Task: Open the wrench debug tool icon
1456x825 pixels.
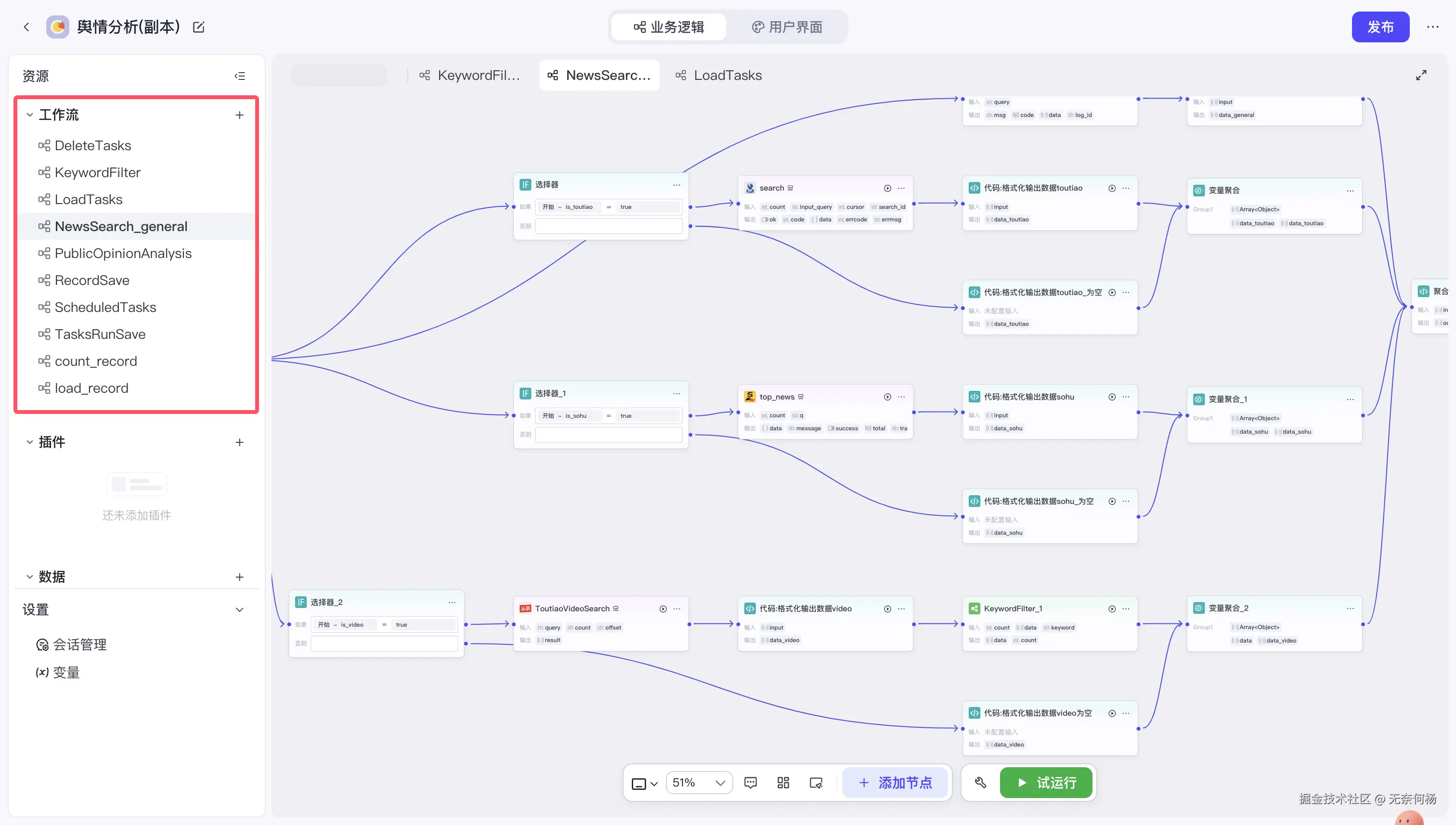Action: point(980,783)
